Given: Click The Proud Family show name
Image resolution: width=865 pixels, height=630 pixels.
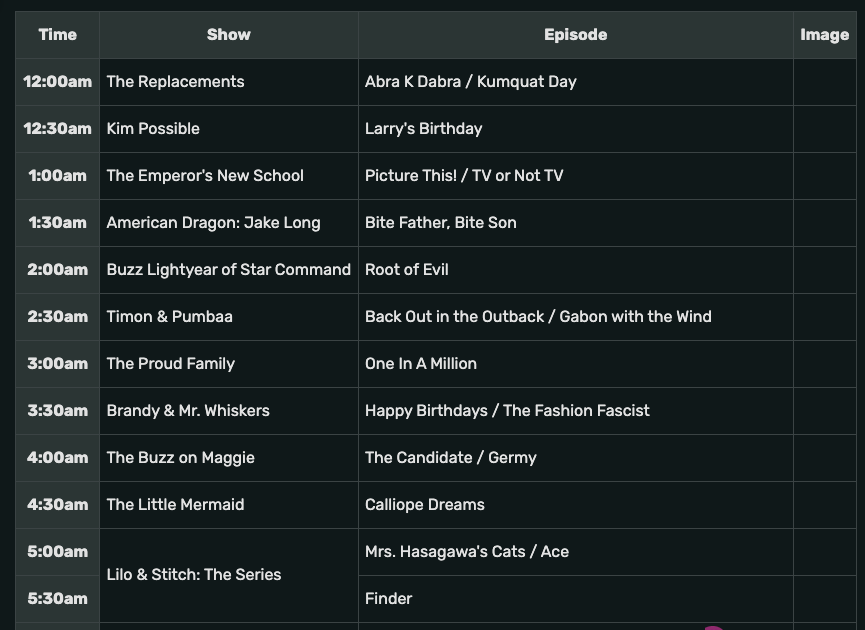Looking at the screenshot, I should (x=170, y=364).
